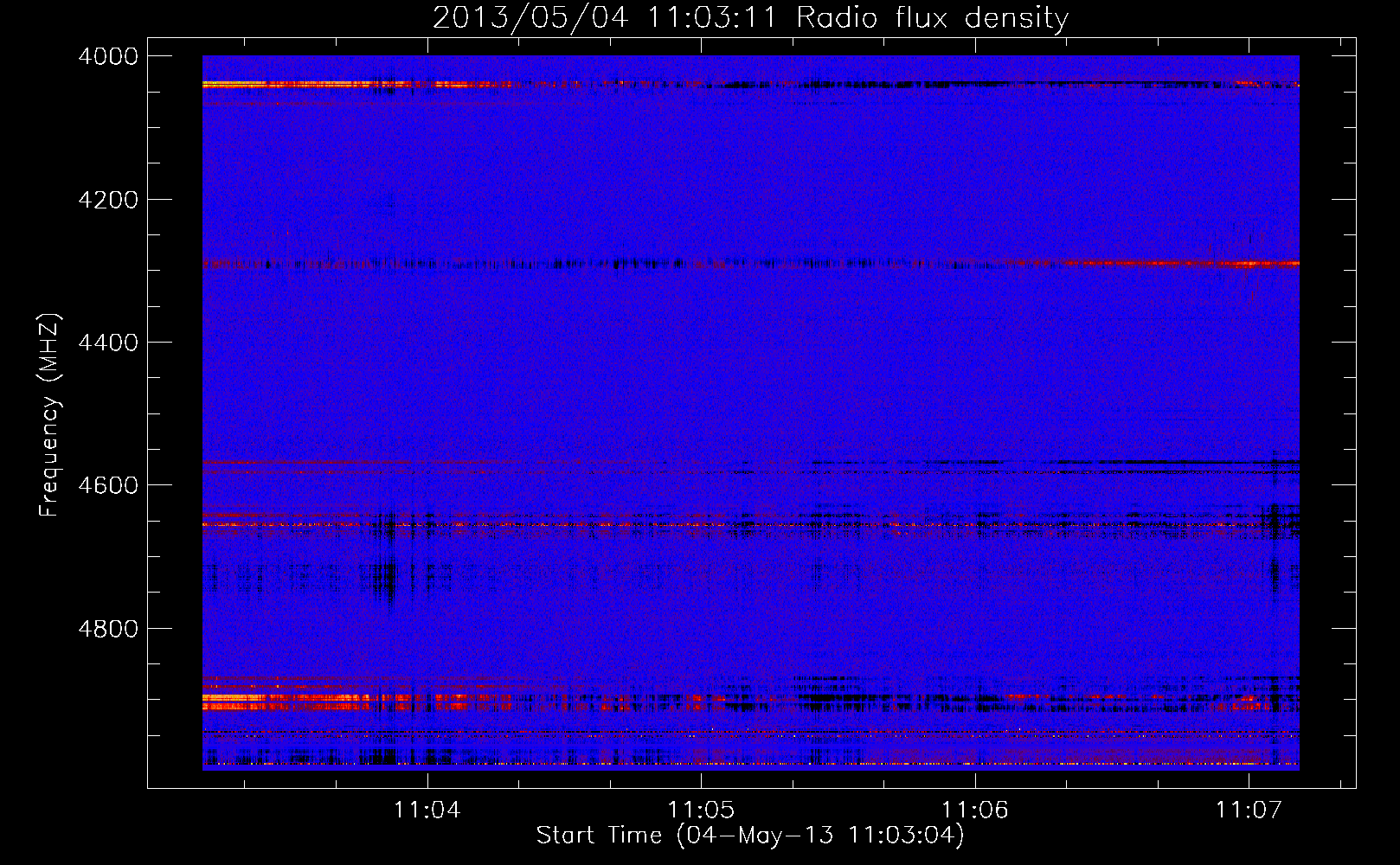This screenshot has width=1400, height=865.
Task: Select the 4200 frequency axis label
Action: click(108, 200)
